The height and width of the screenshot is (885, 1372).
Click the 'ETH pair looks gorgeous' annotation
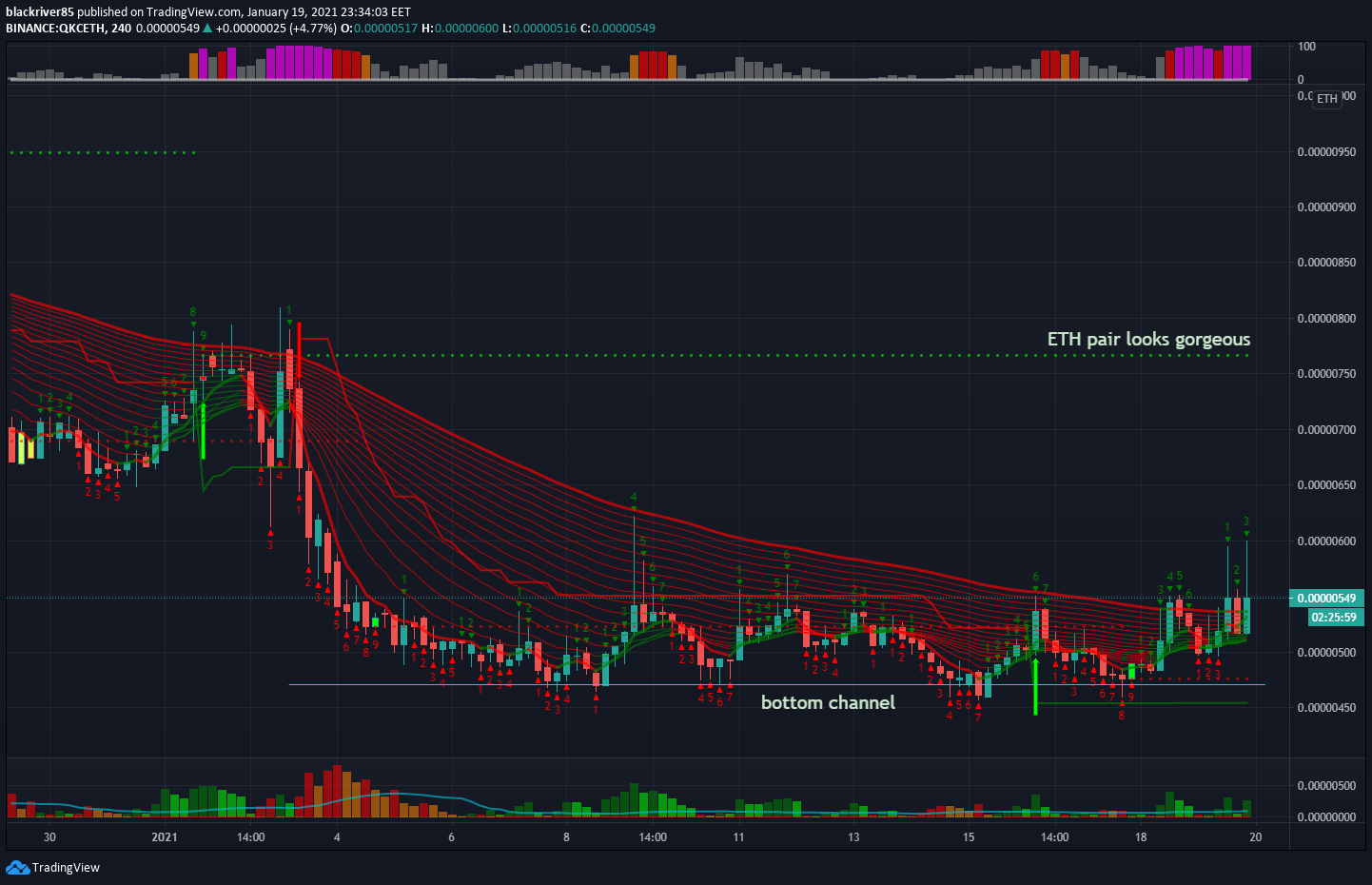[1148, 339]
